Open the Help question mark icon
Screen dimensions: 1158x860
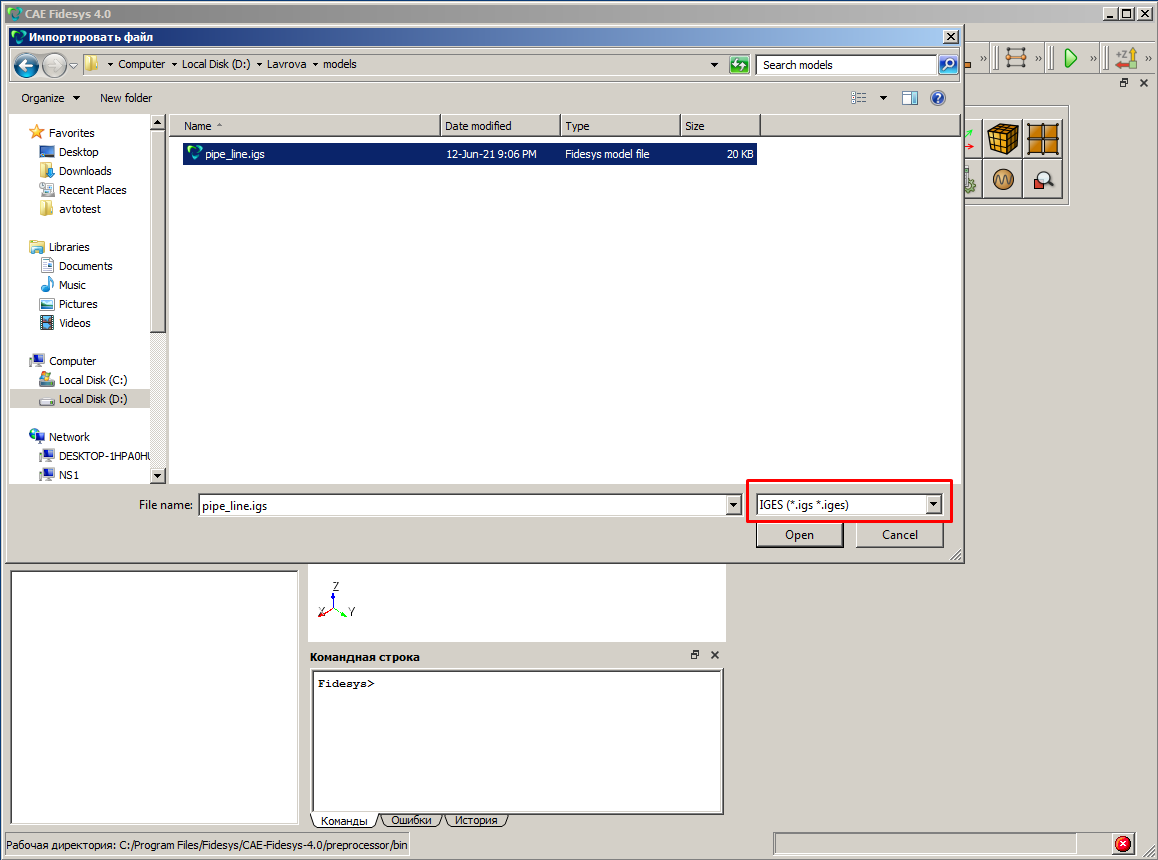(938, 98)
